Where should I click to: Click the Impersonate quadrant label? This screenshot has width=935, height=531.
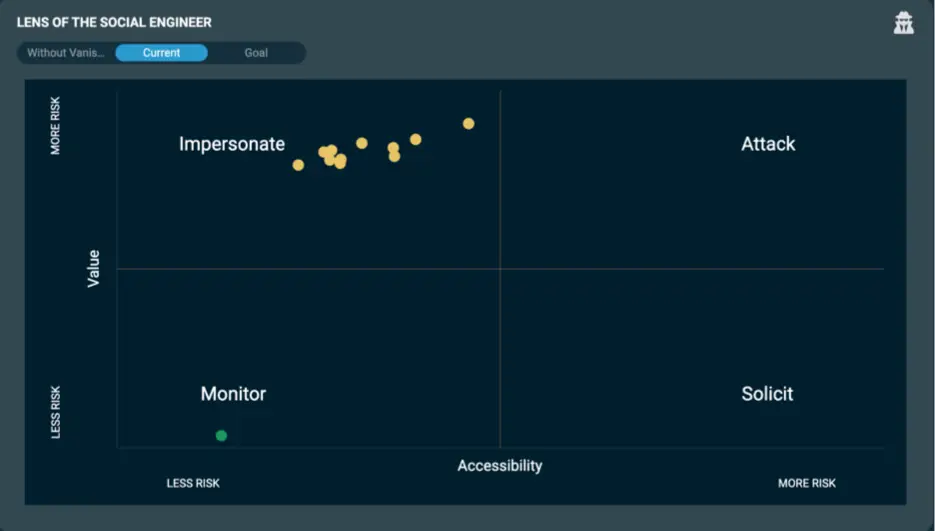tap(232, 144)
